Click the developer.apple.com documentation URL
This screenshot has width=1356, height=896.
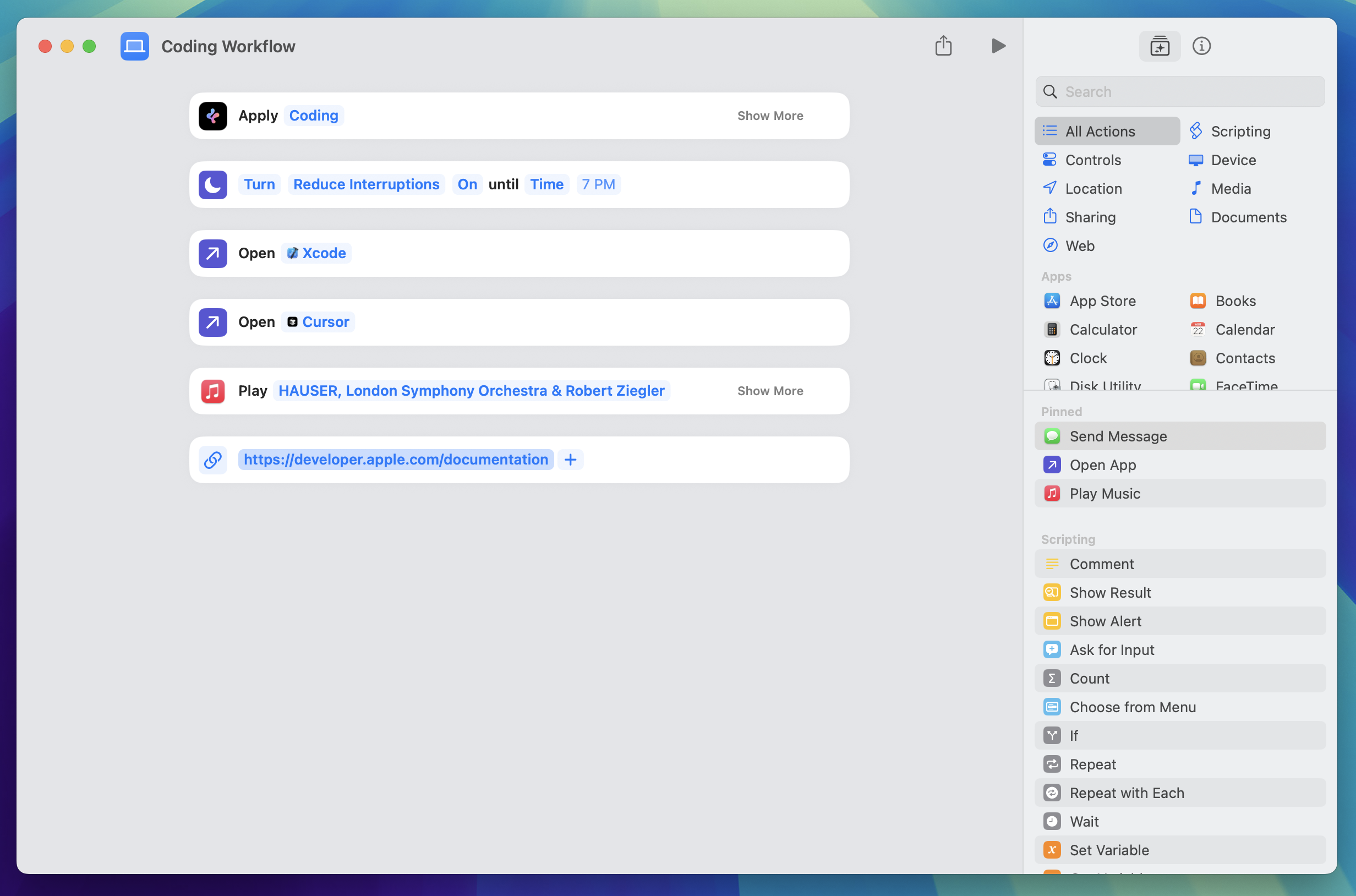point(396,460)
